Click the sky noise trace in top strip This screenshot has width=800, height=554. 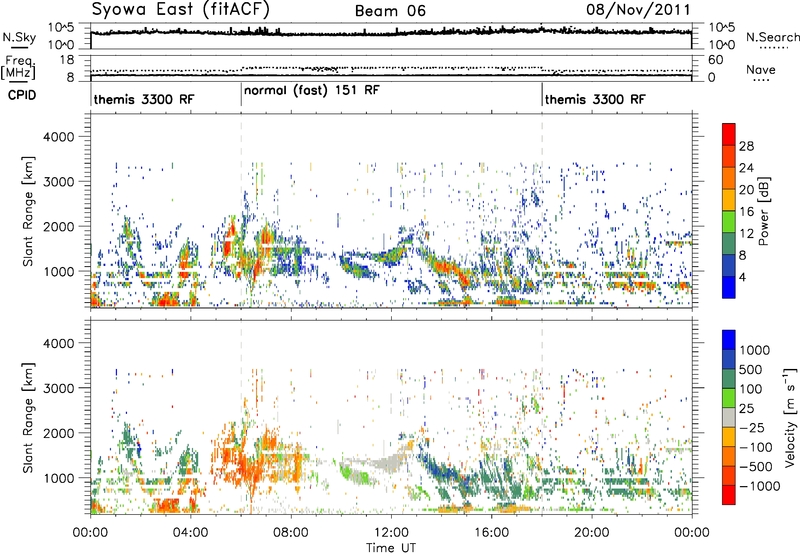[x=391, y=32]
